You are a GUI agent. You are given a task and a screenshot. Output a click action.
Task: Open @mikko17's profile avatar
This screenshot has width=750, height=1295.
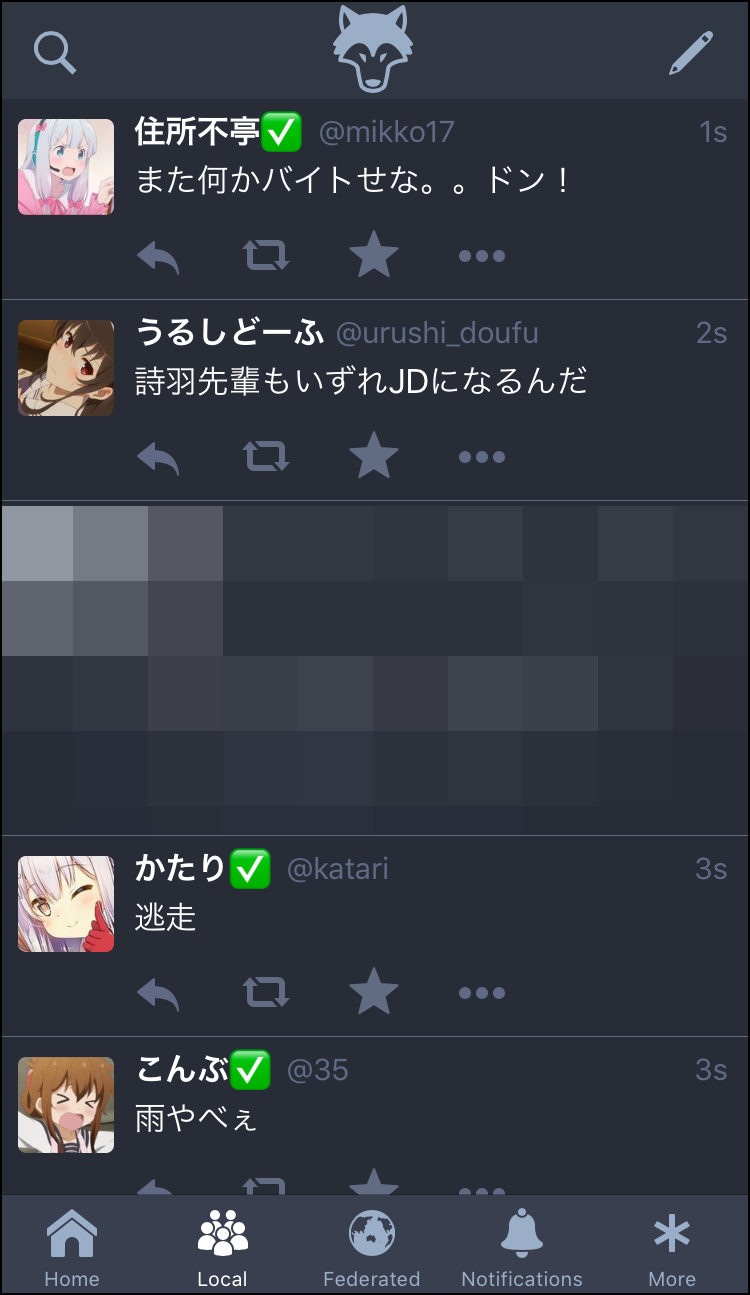coord(66,167)
